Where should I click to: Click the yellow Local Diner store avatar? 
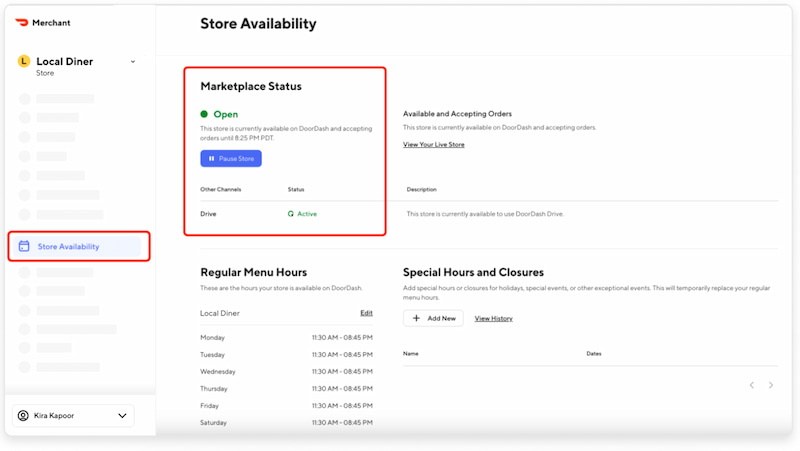[24, 62]
